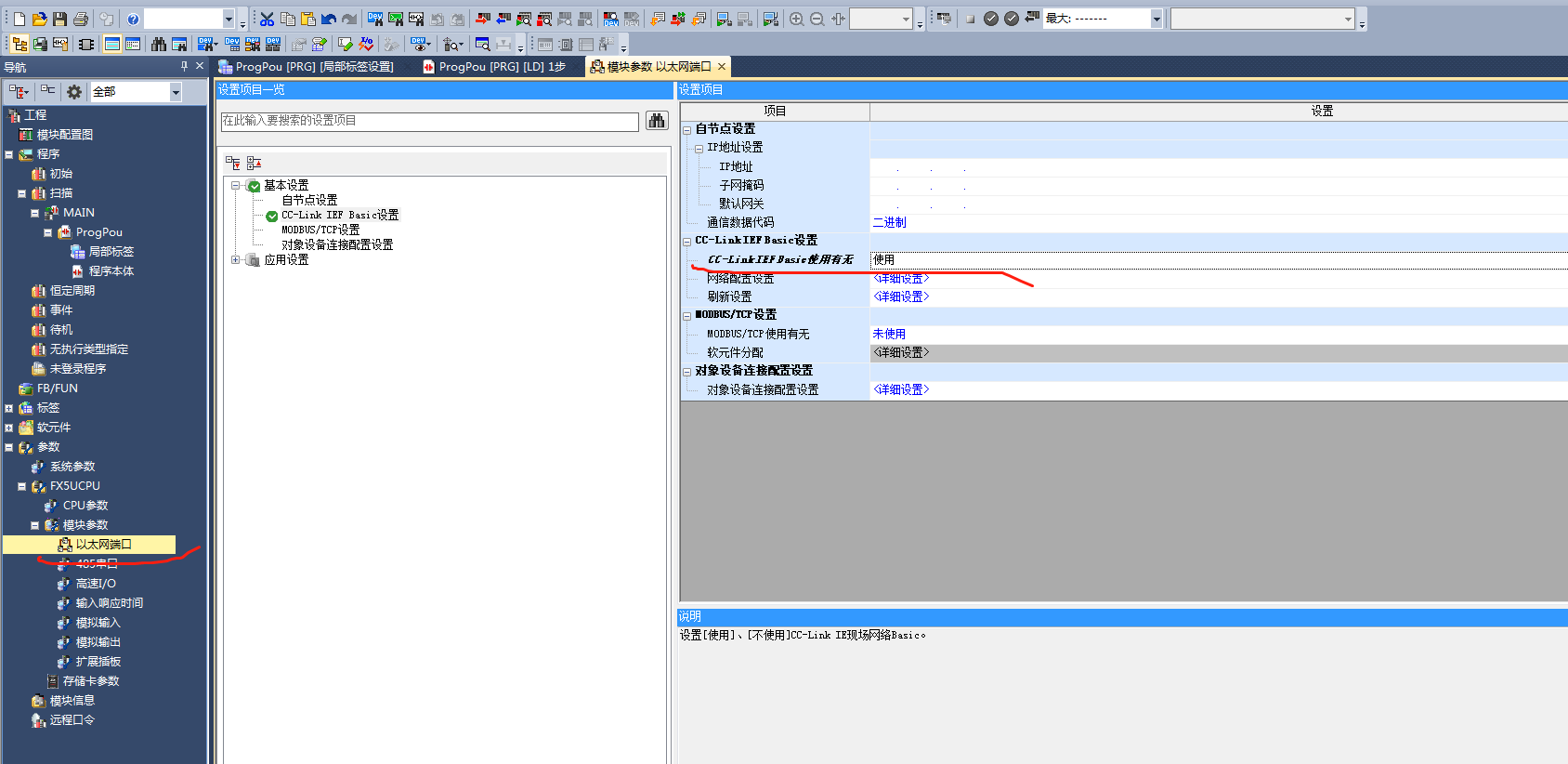1568x764 pixels.
Task: Open 对象设备连接配置设置 详细设置 link
Action: click(x=900, y=389)
